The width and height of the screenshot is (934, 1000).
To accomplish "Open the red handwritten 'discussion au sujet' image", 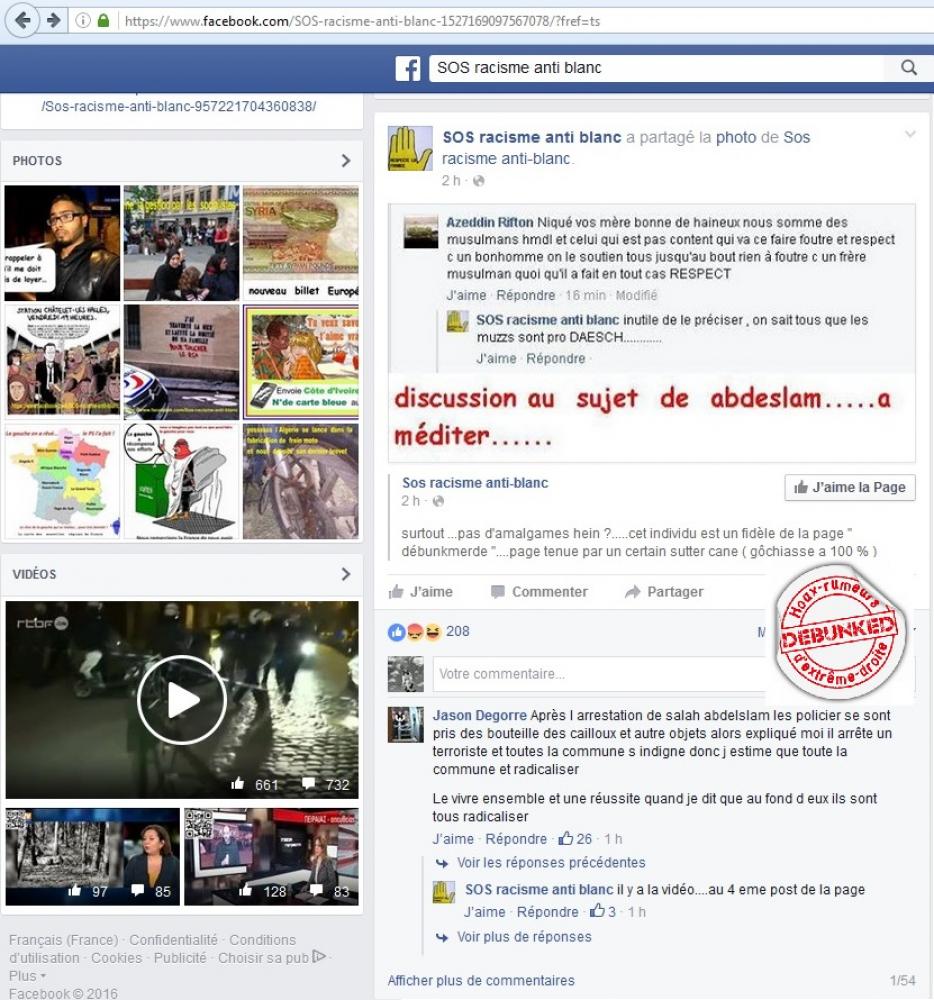I will [x=652, y=333].
